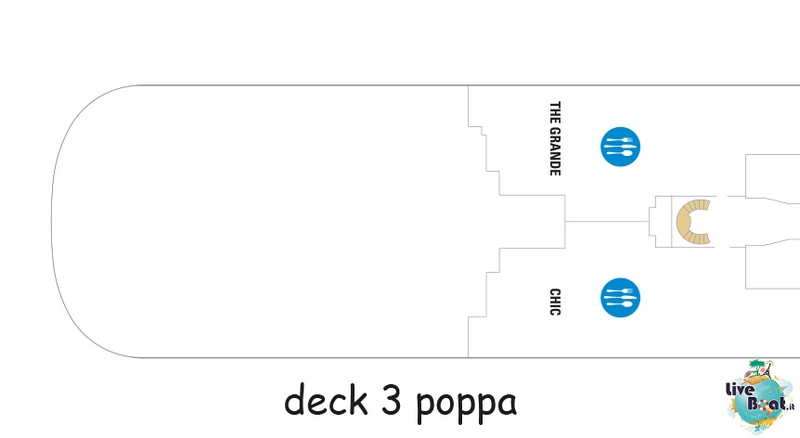Viewport: 800px width, 438px height.
Task: Click the divider line between restaurants
Action: click(x=607, y=222)
